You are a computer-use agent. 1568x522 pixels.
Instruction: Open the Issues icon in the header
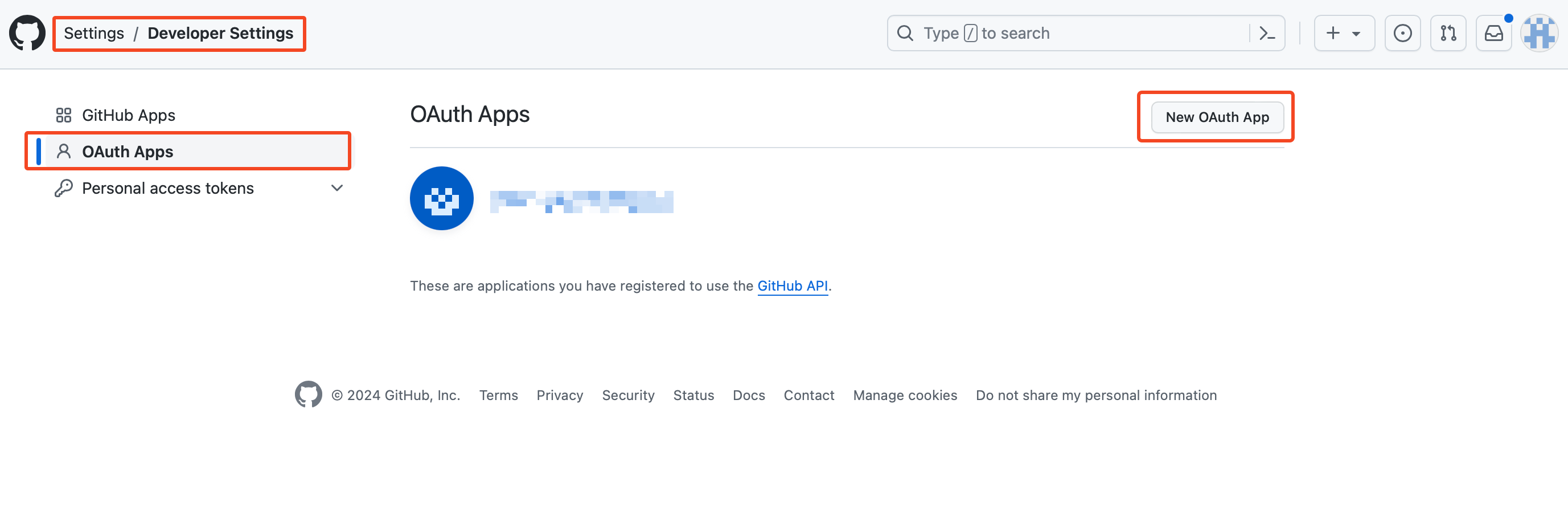[1402, 33]
